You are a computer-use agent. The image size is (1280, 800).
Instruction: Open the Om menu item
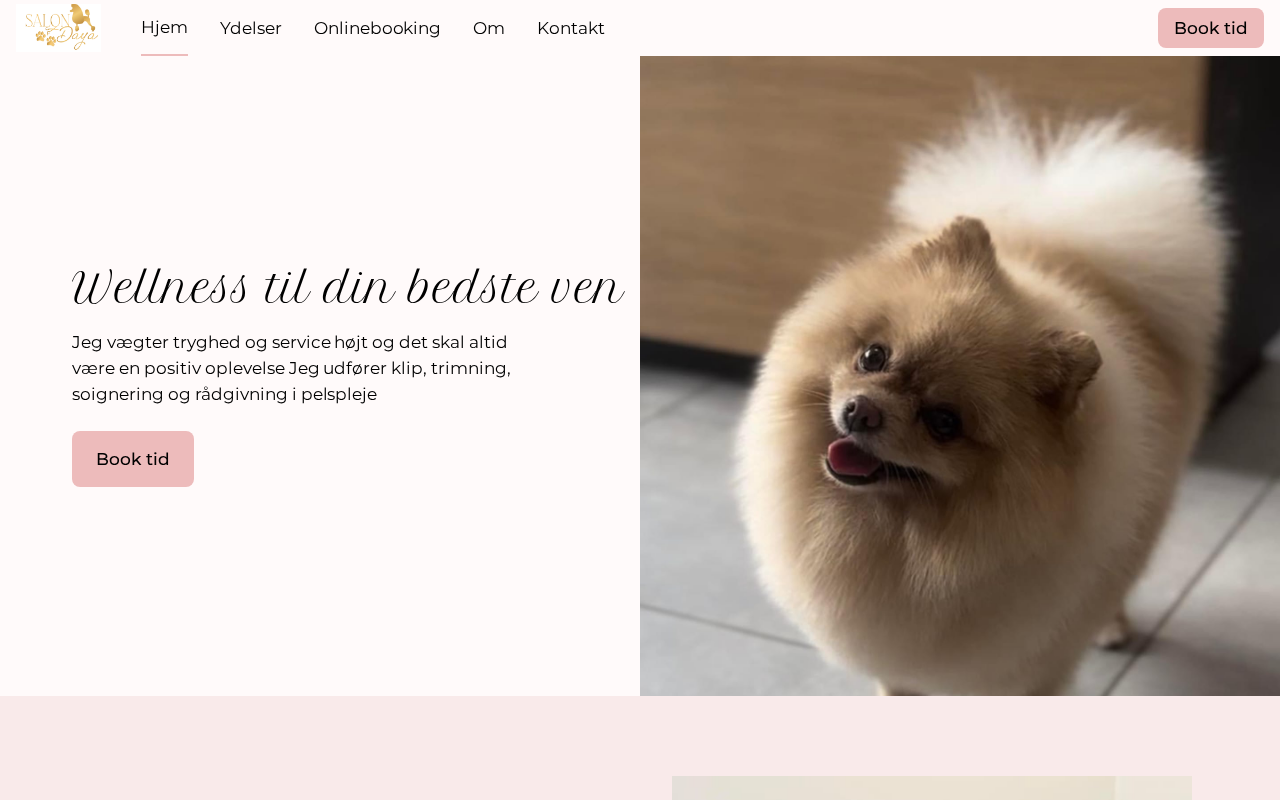tap(489, 28)
